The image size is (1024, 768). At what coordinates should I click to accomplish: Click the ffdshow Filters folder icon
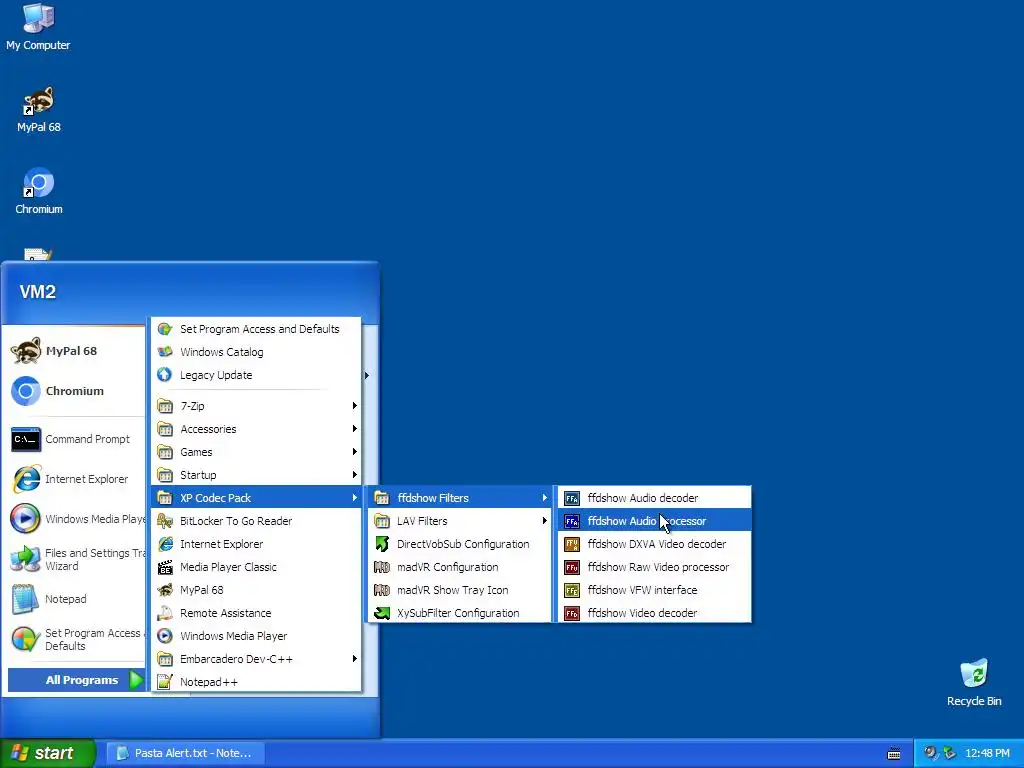click(x=382, y=498)
